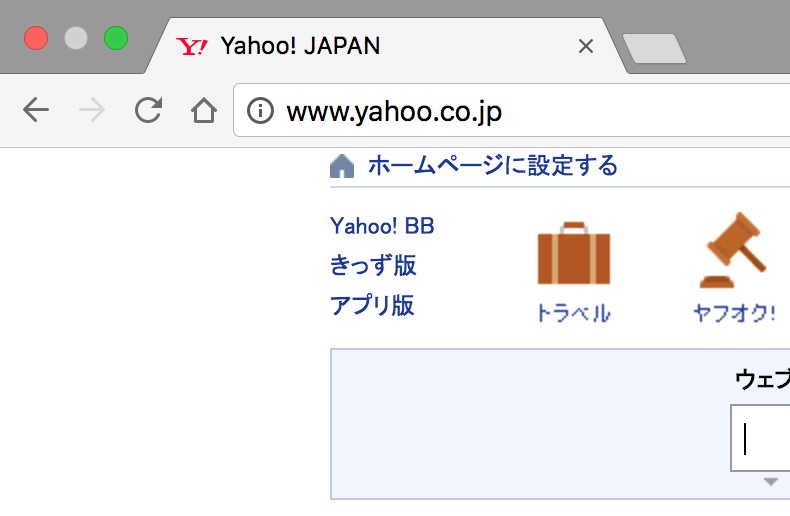The width and height of the screenshot is (790, 516).
Task: Open the Yahoo! BB link
Action: click(x=382, y=226)
